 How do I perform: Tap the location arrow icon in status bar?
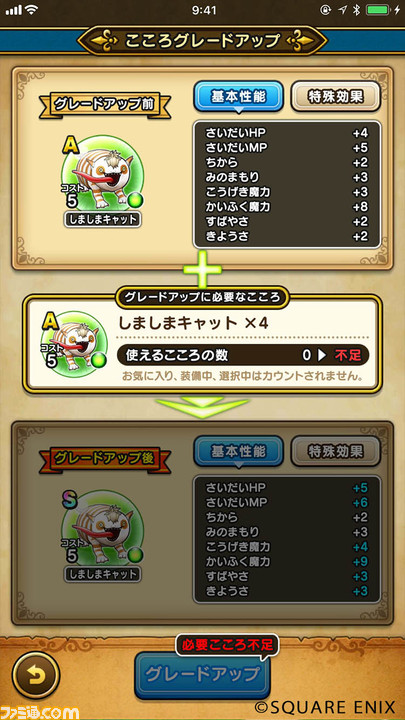pyautogui.click(x=342, y=10)
